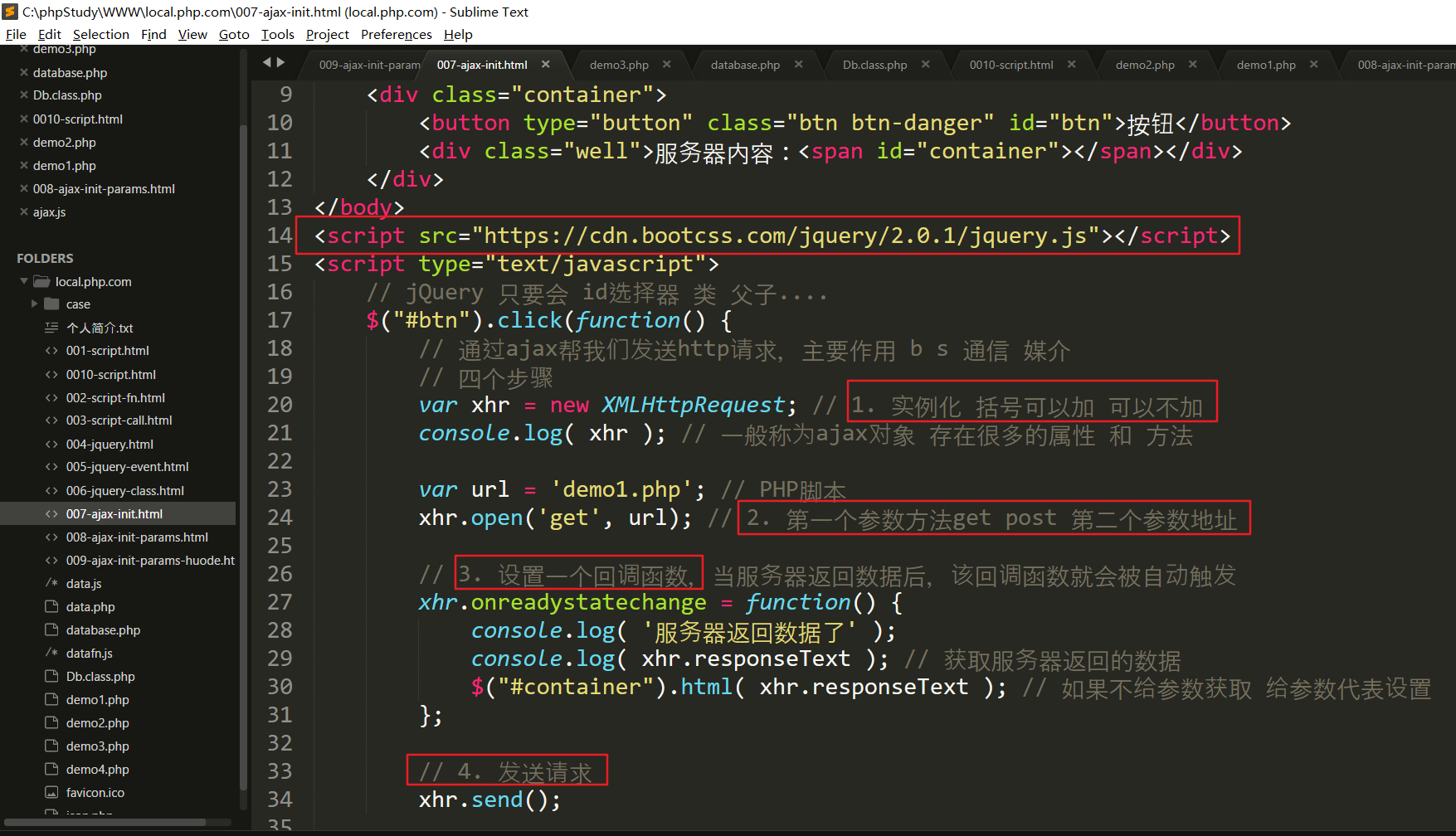Expand the case folder
1456x836 pixels.
(34, 304)
